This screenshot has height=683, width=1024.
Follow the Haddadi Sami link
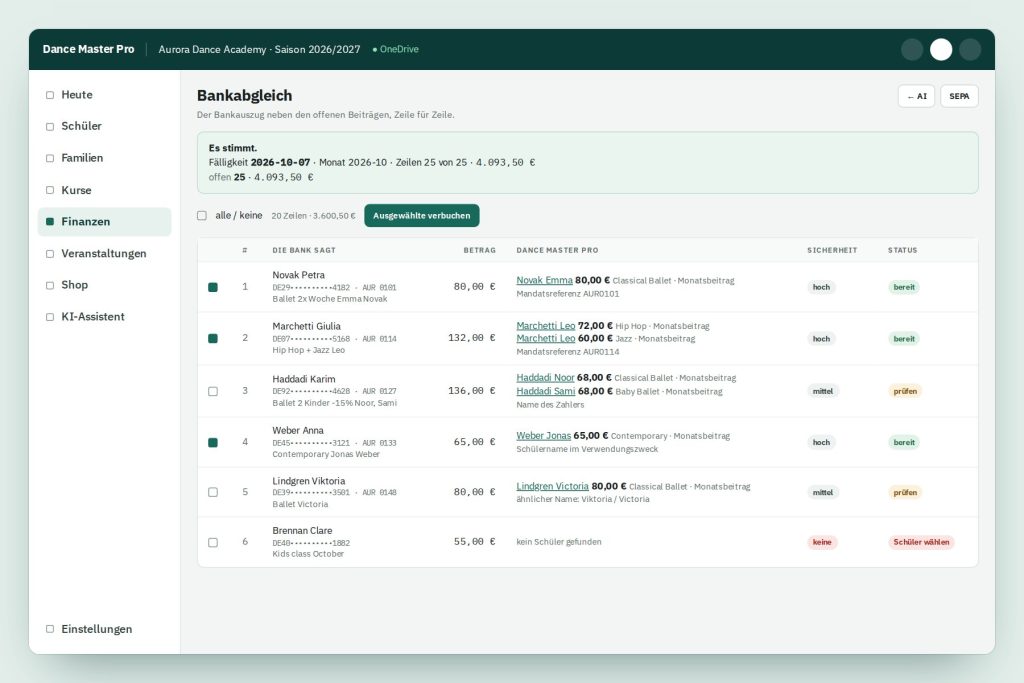(x=545, y=391)
